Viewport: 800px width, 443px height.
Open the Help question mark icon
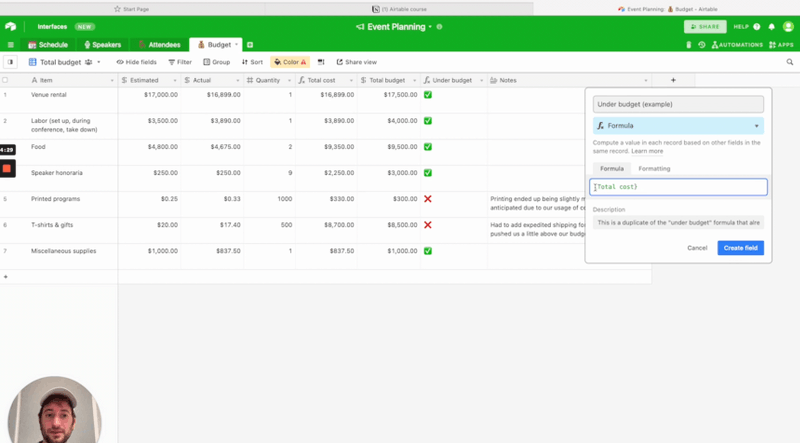click(x=757, y=27)
